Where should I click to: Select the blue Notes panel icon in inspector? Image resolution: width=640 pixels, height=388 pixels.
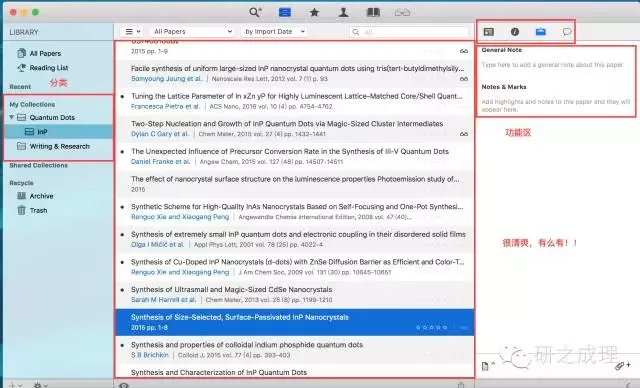541,31
